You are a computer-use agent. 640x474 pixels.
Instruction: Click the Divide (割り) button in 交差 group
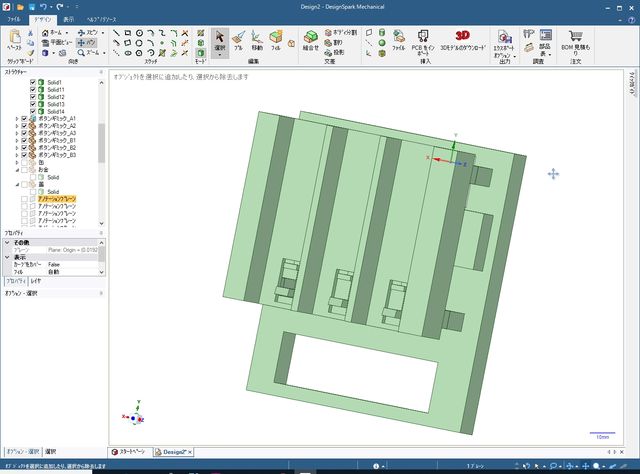334,42
